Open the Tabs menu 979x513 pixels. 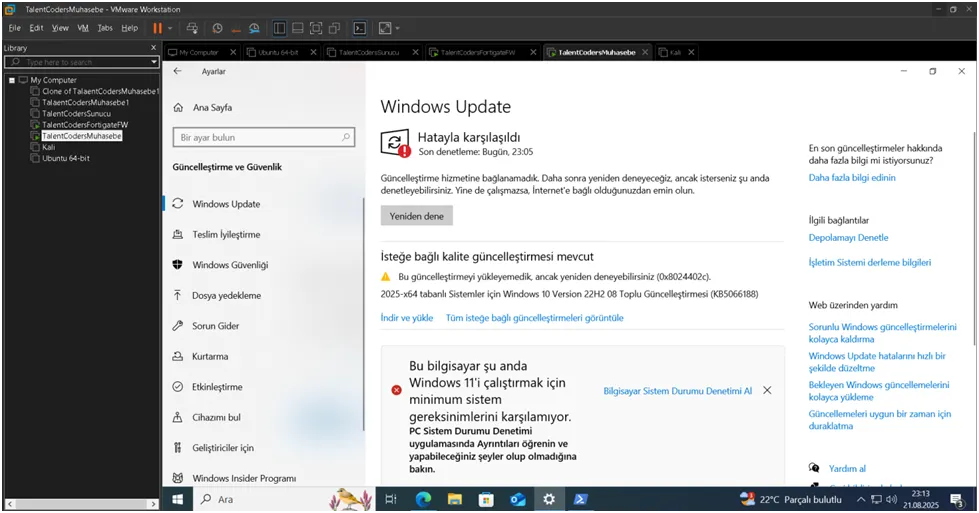click(105, 28)
